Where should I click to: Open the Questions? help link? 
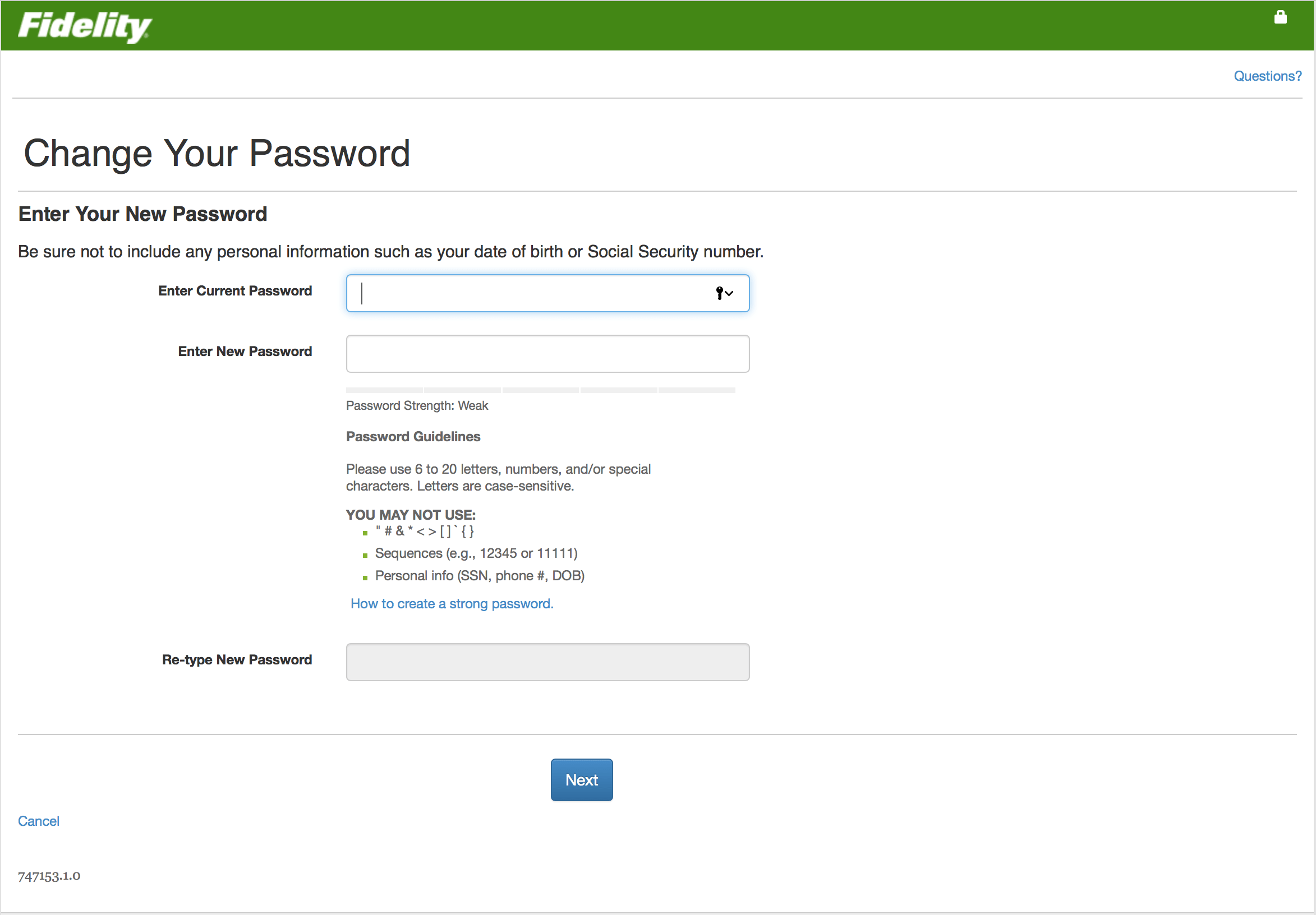tap(1267, 76)
